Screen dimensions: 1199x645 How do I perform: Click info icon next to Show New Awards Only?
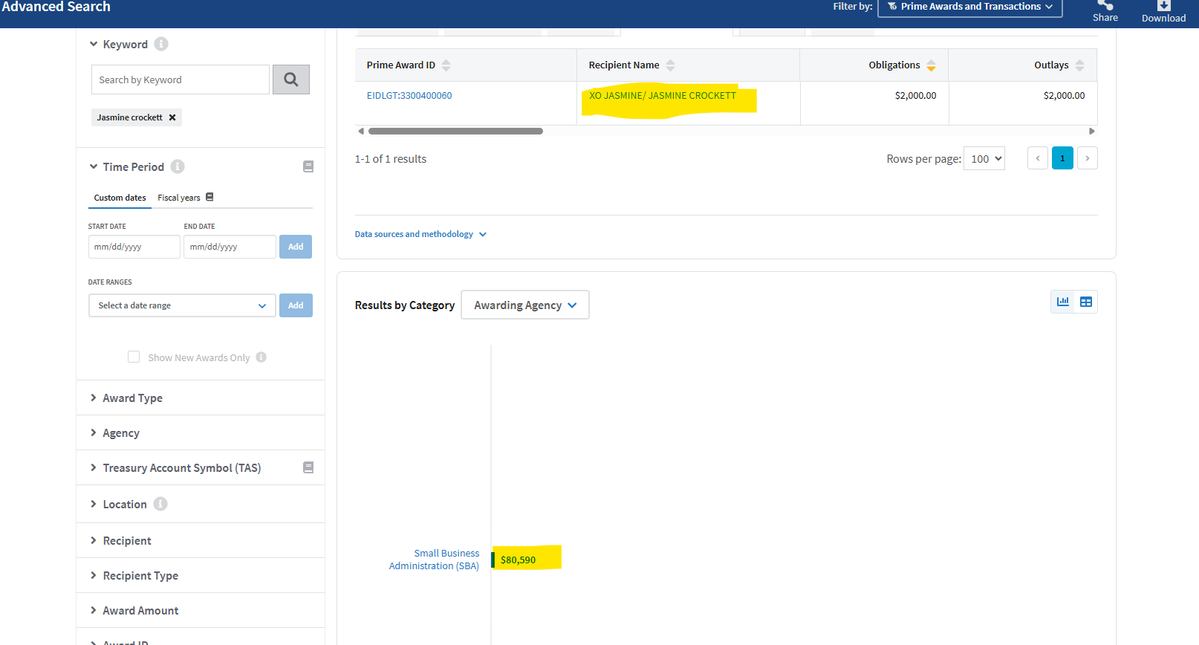click(262, 357)
